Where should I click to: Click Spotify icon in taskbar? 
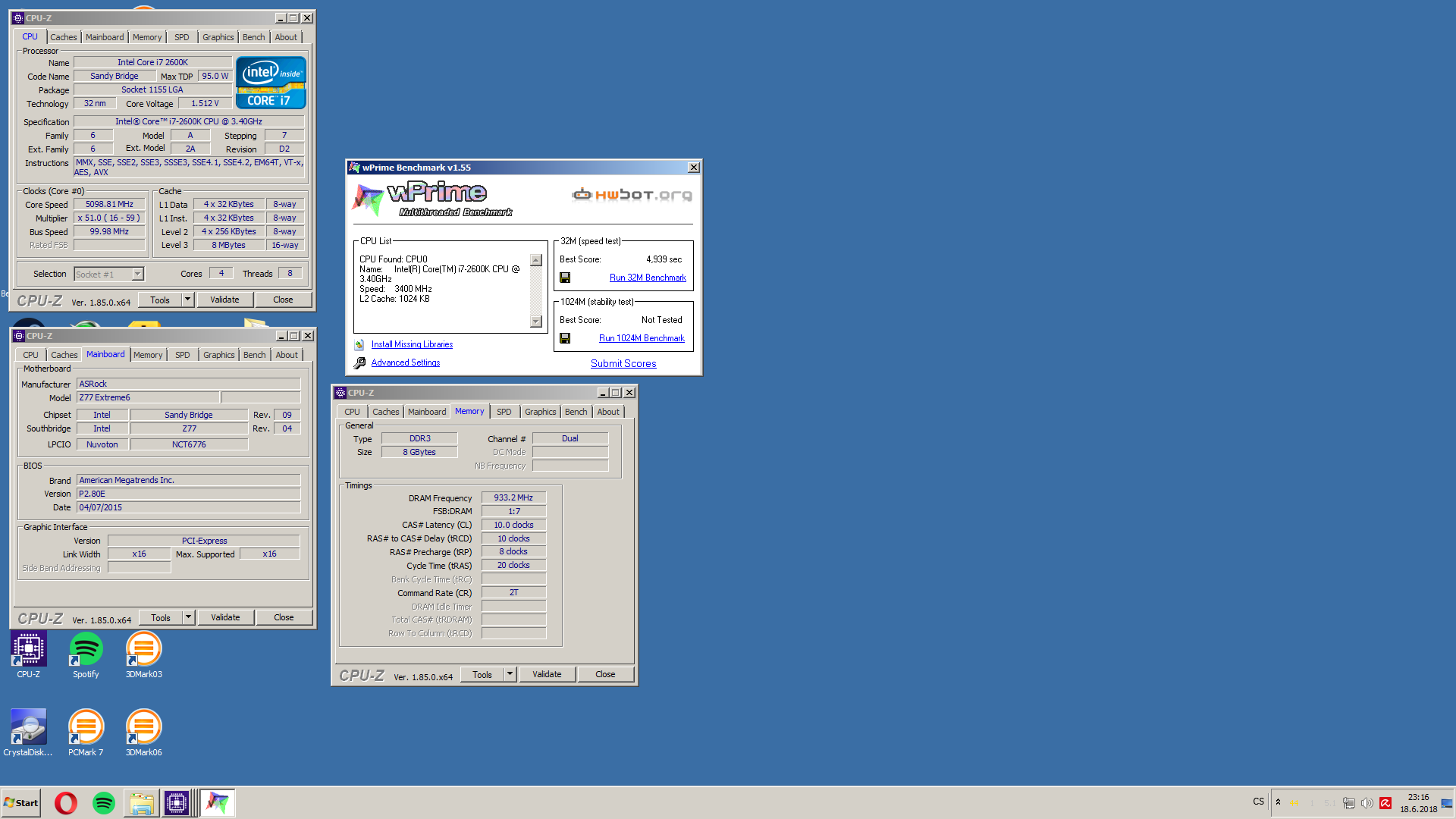104,803
